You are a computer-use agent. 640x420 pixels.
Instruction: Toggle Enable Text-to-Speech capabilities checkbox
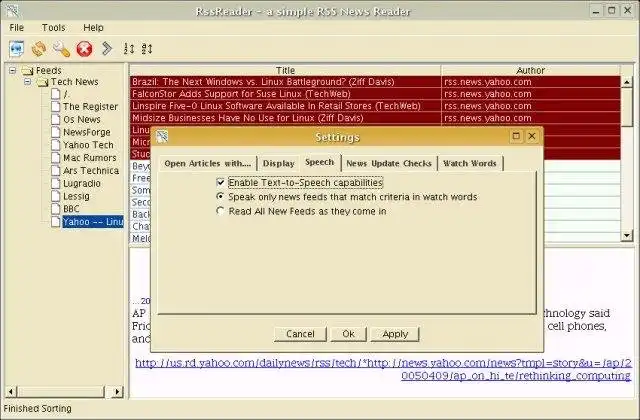click(220, 182)
